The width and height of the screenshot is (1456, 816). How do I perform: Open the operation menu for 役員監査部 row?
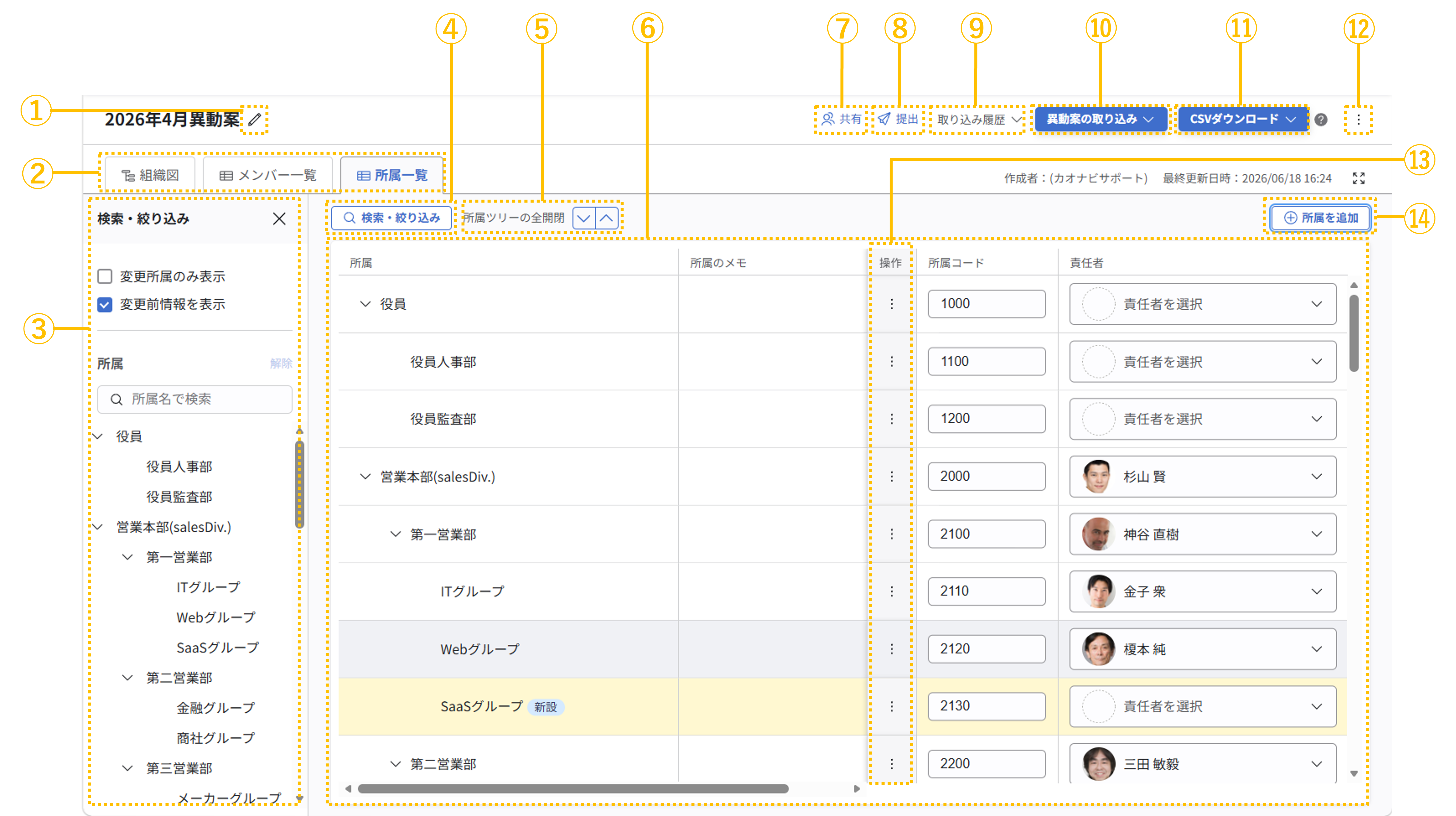(x=891, y=419)
